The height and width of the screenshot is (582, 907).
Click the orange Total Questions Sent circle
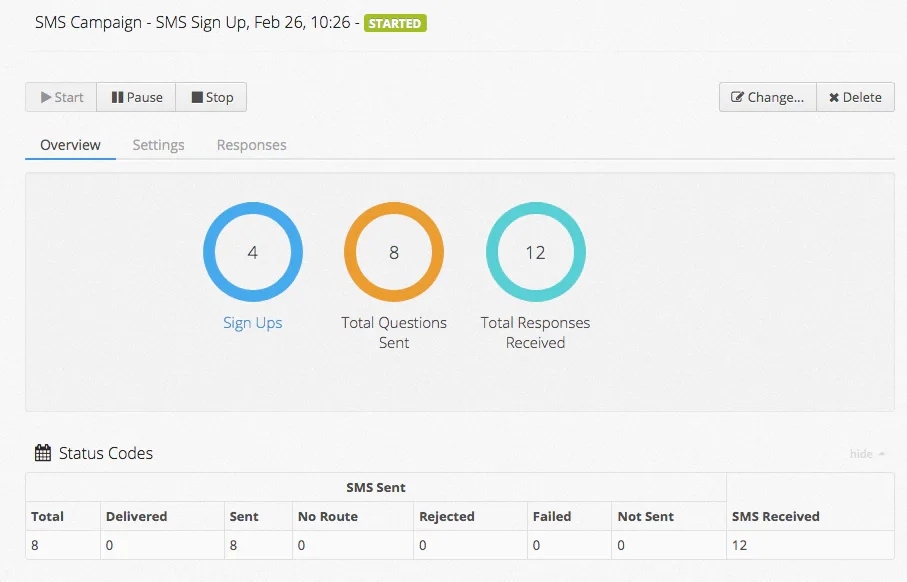394,253
